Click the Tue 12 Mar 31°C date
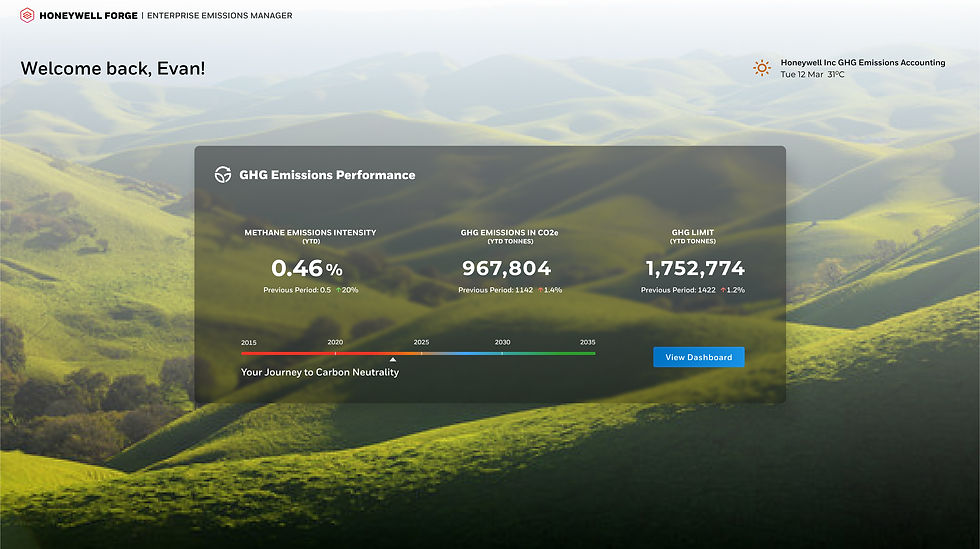Image resolution: width=980 pixels, height=549 pixels. click(x=812, y=74)
